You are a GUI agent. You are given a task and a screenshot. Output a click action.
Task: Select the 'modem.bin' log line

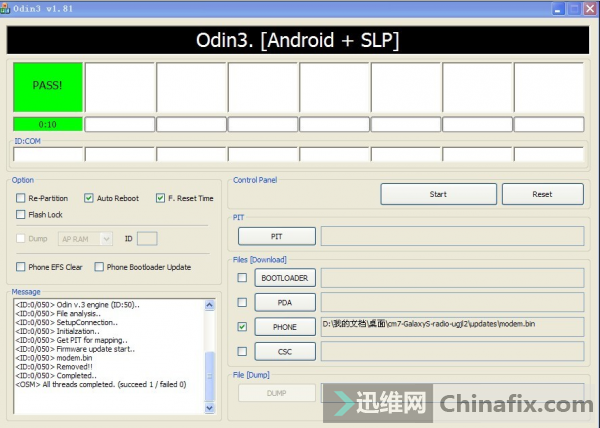click(54, 358)
